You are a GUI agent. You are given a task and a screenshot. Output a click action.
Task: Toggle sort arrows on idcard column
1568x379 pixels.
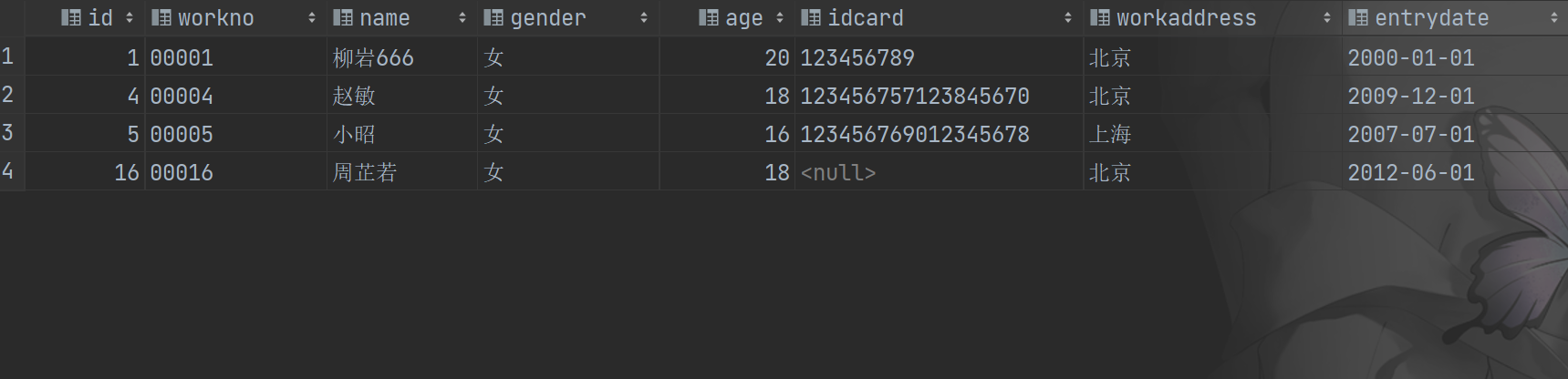[x=1068, y=17]
